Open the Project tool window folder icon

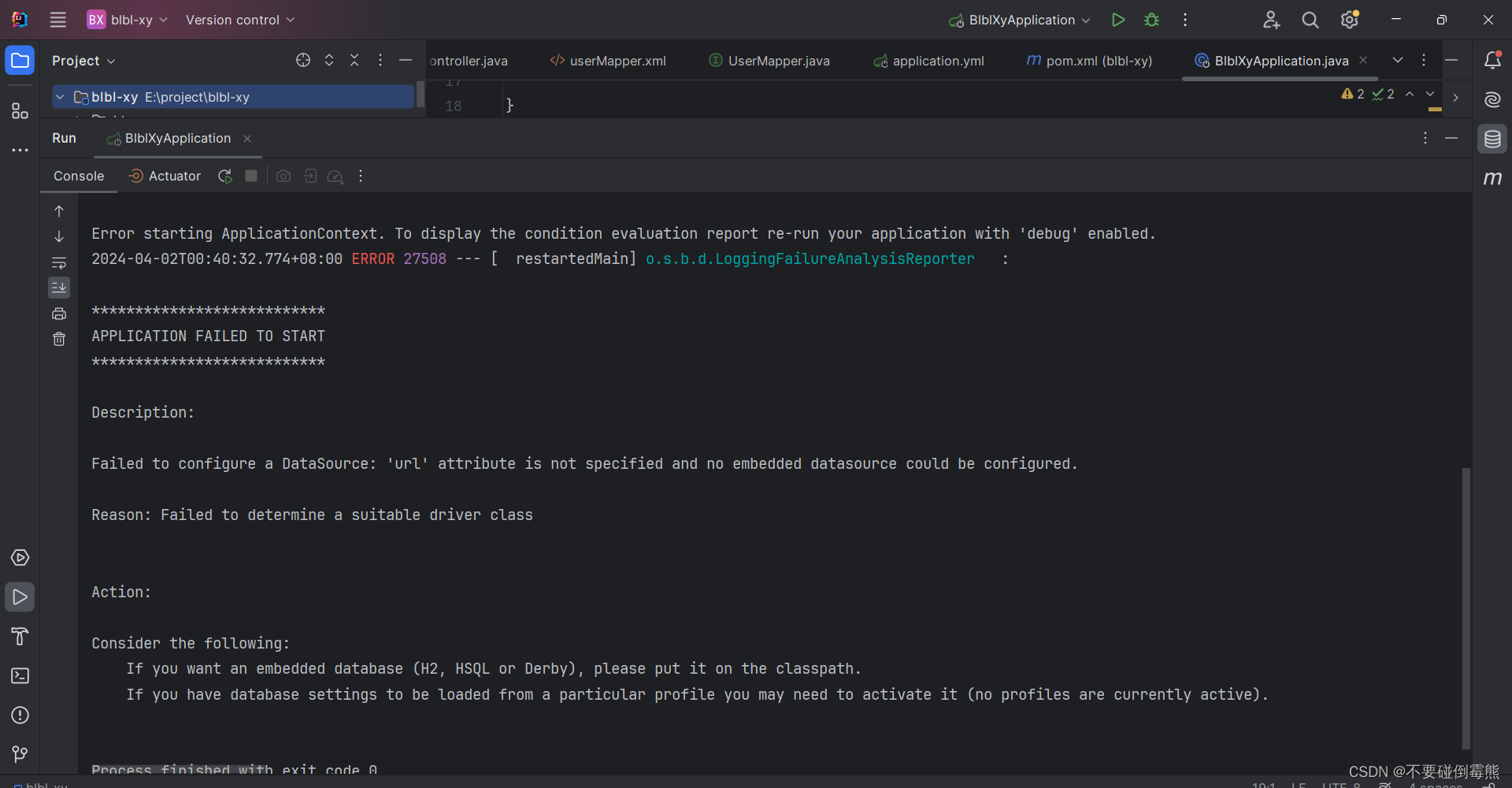point(20,61)
